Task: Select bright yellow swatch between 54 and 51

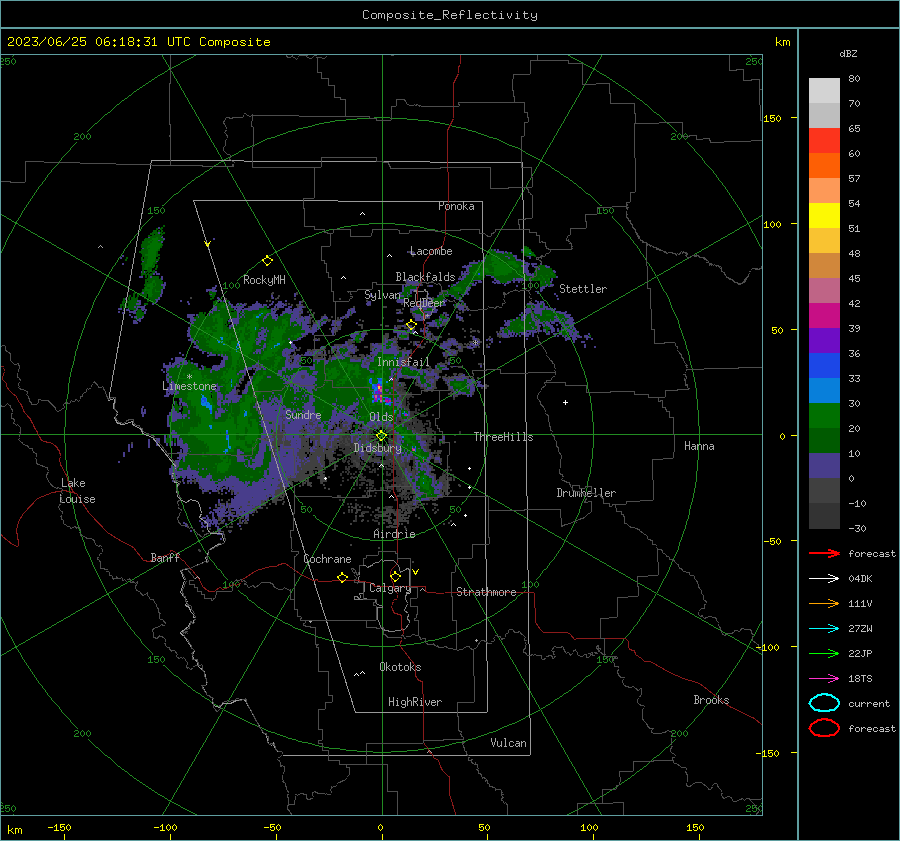Action: point(824,215)
